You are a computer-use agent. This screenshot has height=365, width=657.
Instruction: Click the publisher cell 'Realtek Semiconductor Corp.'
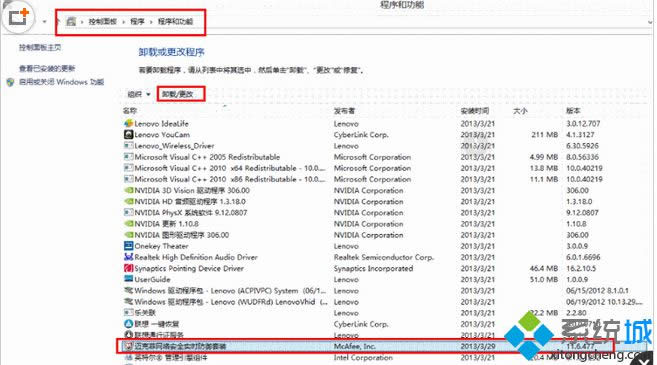384,257
